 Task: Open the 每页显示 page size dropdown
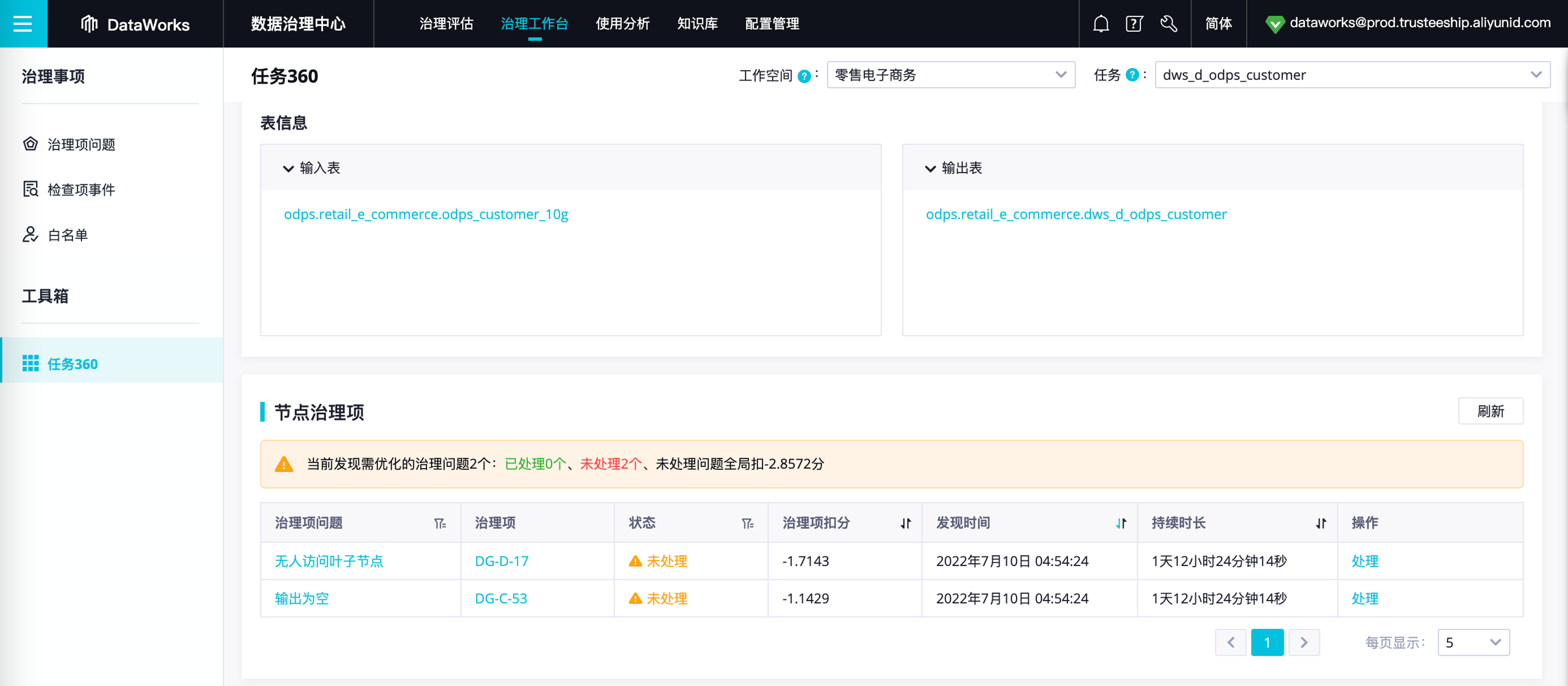click(1474, 642)
